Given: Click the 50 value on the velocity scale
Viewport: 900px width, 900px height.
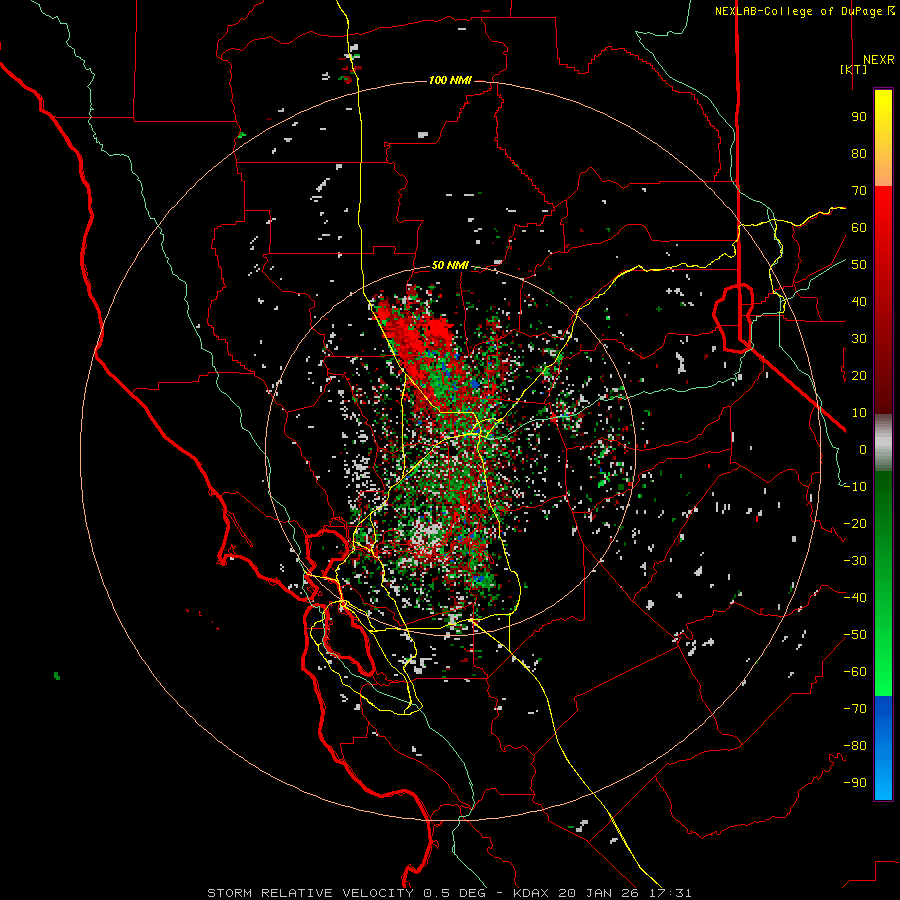Looking at the screenshot, I should coord(859,265).
